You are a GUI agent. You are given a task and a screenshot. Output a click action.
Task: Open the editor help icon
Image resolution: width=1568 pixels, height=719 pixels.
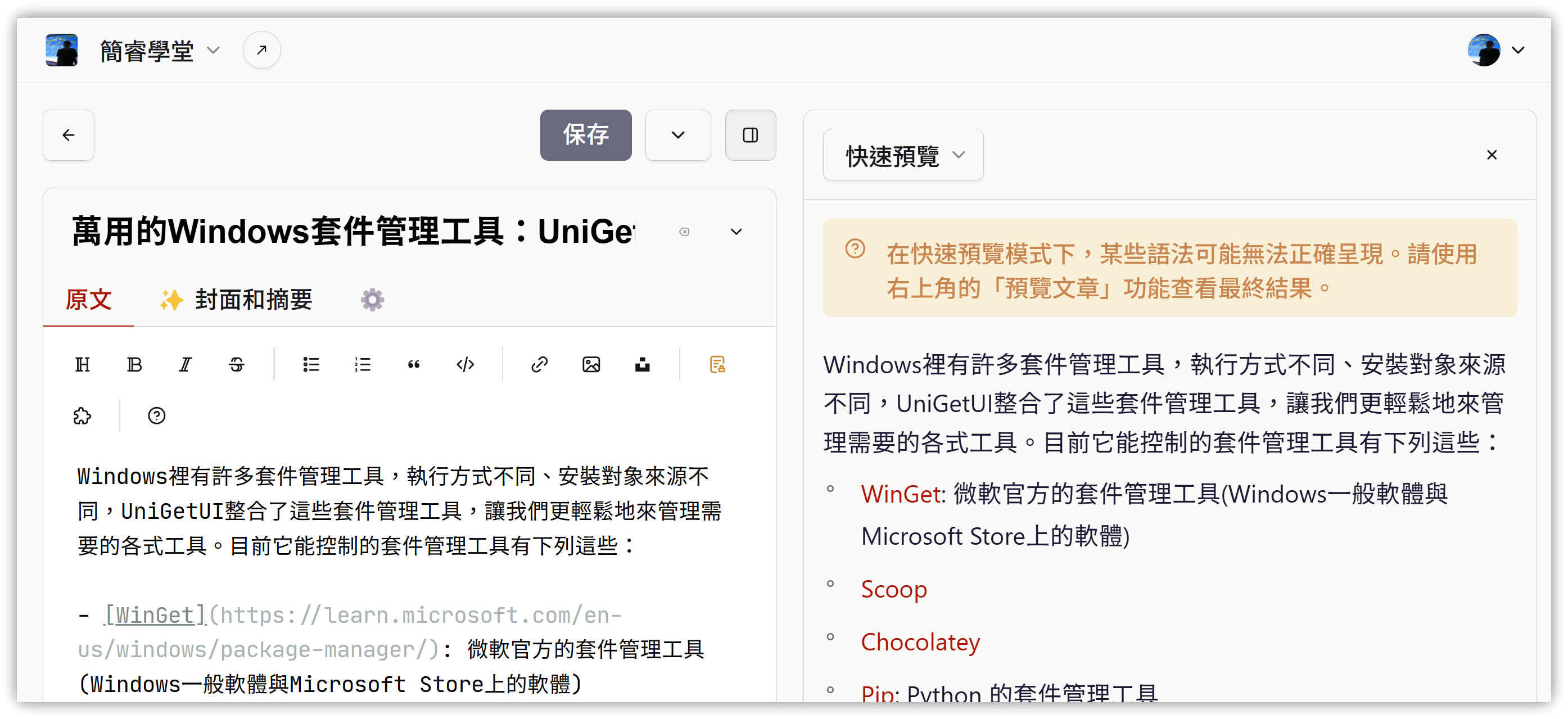(x=156, y=416)
